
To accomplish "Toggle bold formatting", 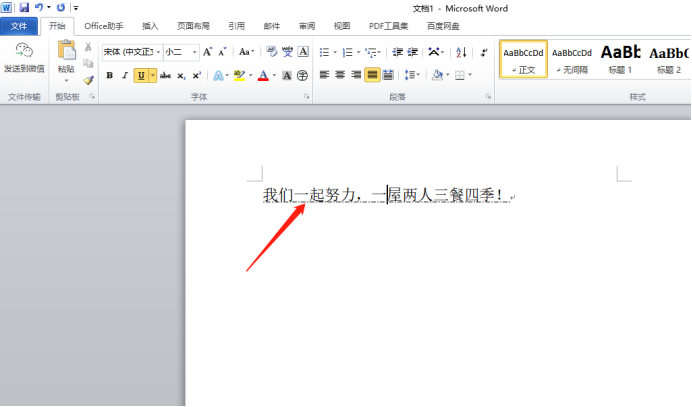I will tap(109, 75).
